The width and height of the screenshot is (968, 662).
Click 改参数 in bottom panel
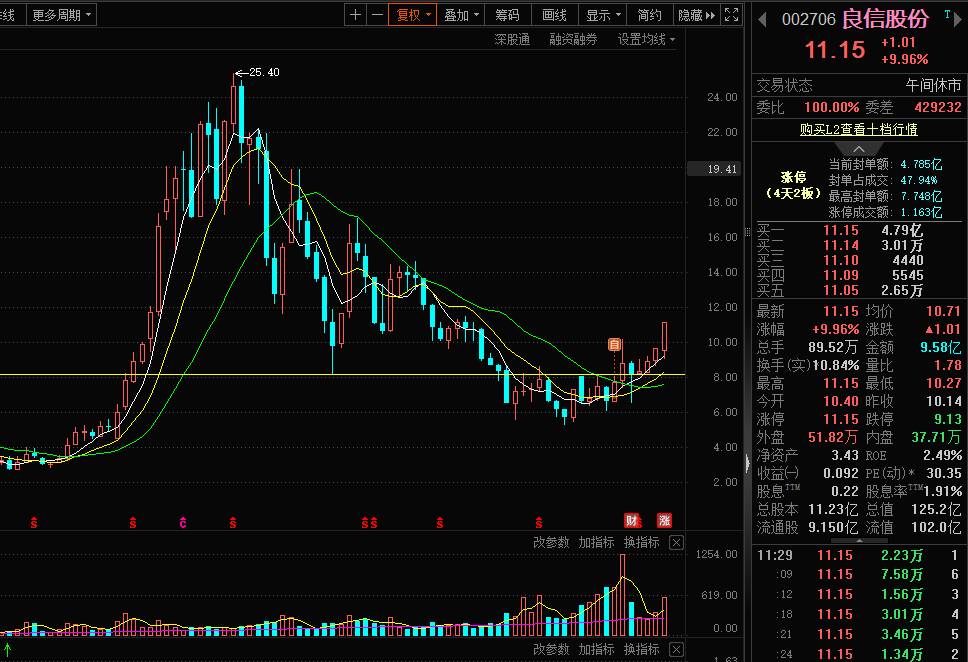(551, 650)
